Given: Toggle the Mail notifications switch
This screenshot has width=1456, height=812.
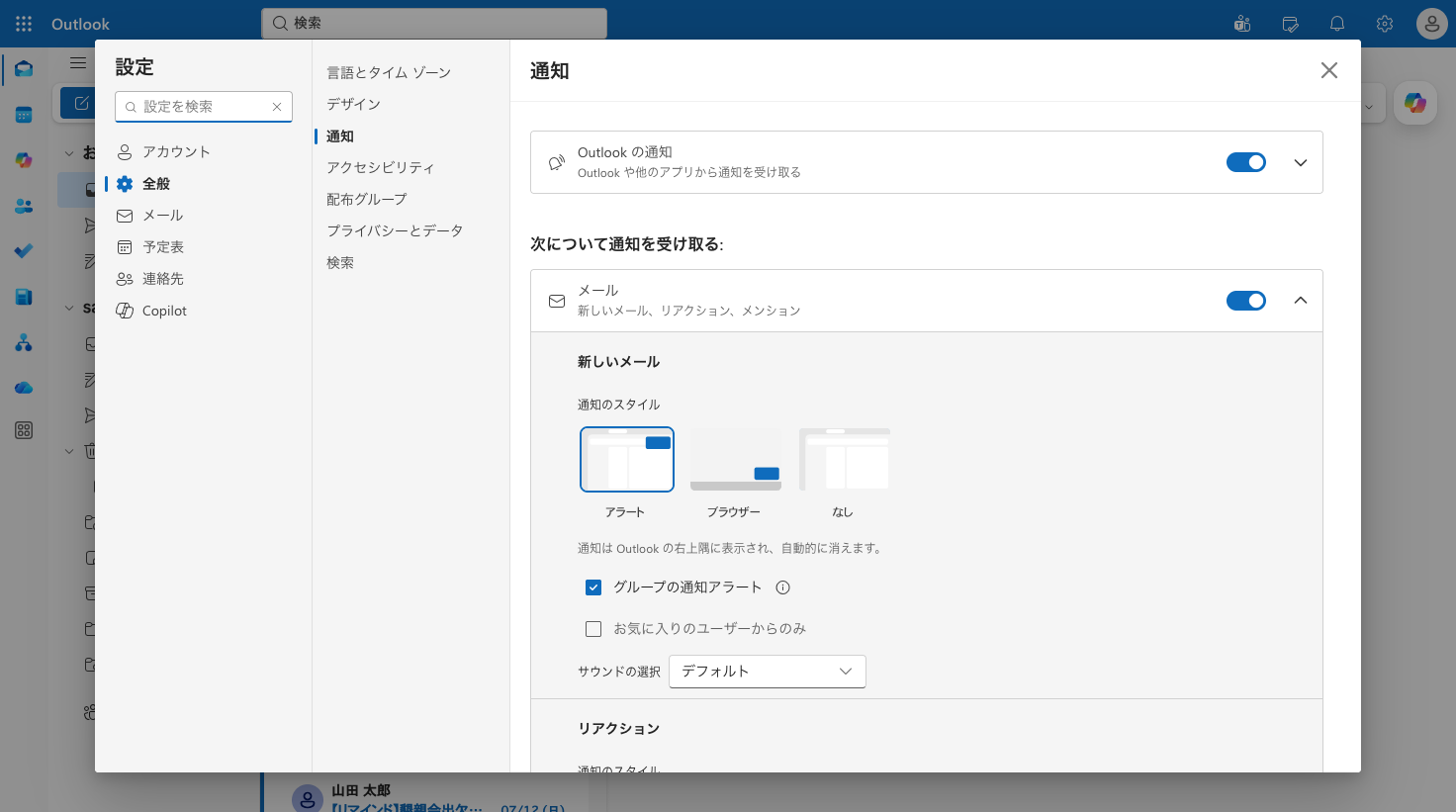Looking at the screenshot, I should click(x=1246, y=301).
